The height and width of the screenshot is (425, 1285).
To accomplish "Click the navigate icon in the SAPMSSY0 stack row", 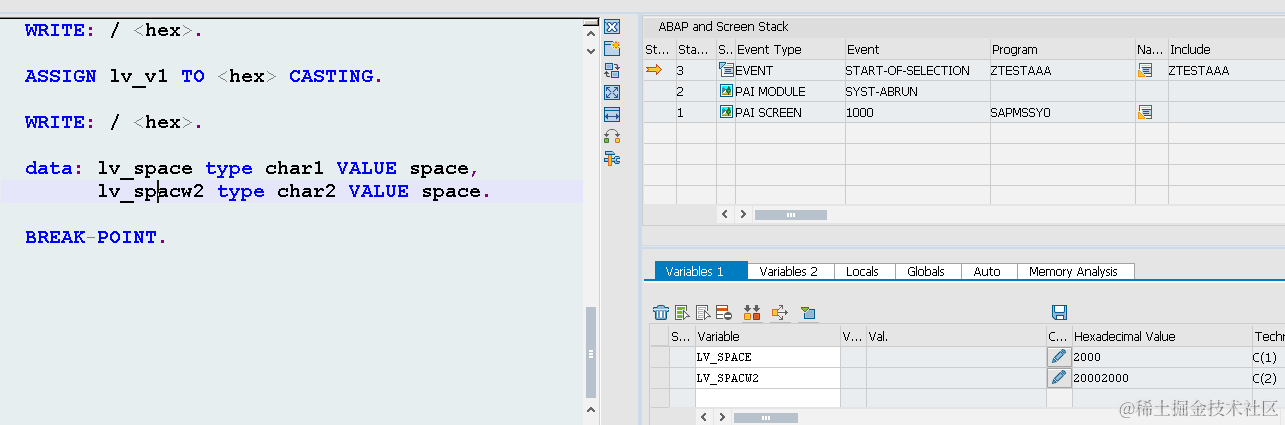I will coord(1145,112).
